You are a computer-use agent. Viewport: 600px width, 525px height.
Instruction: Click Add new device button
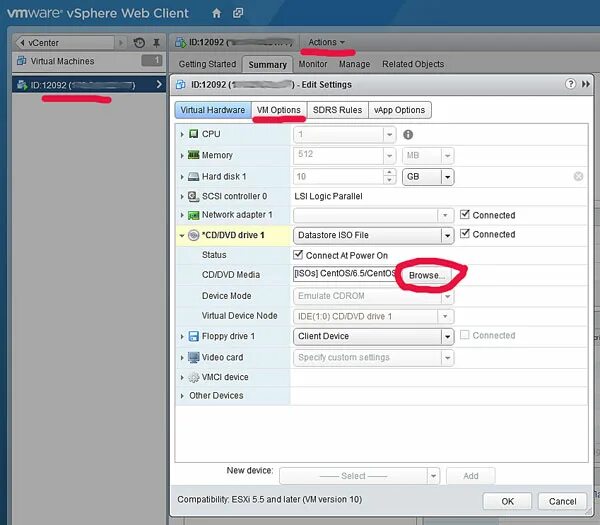pos(471,476)
